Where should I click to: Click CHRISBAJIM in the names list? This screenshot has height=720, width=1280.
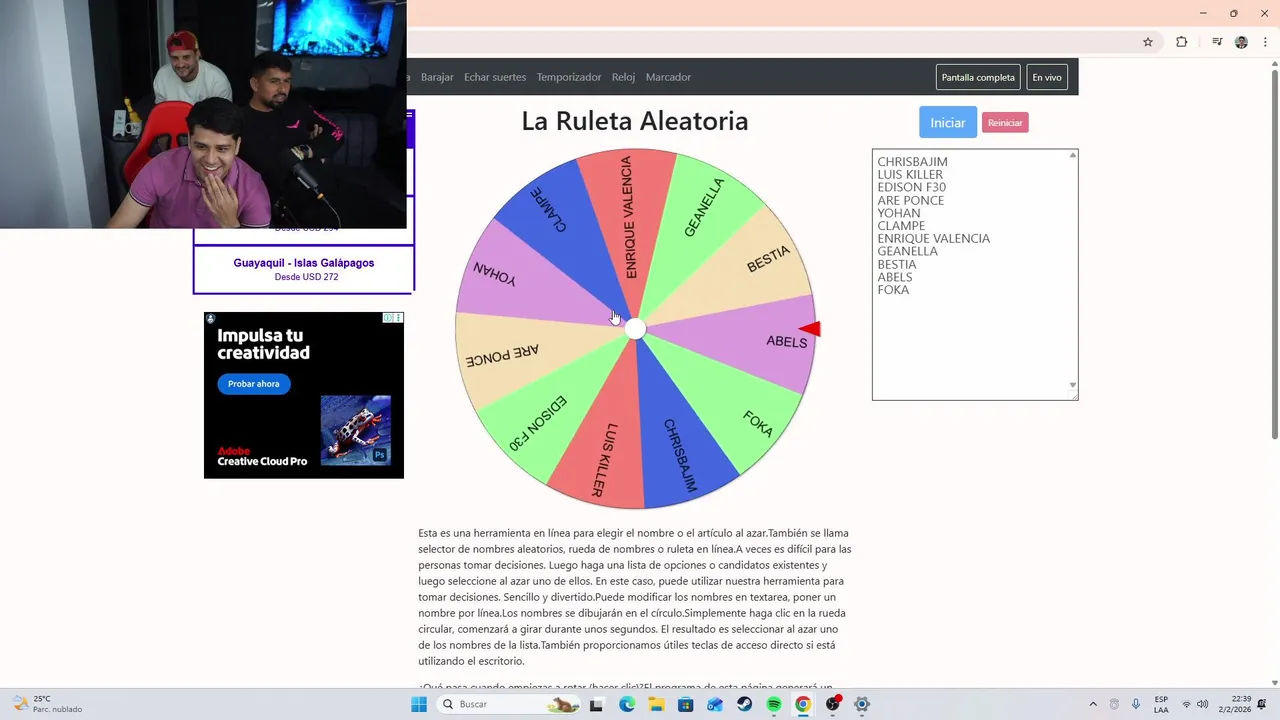[912, 162]
